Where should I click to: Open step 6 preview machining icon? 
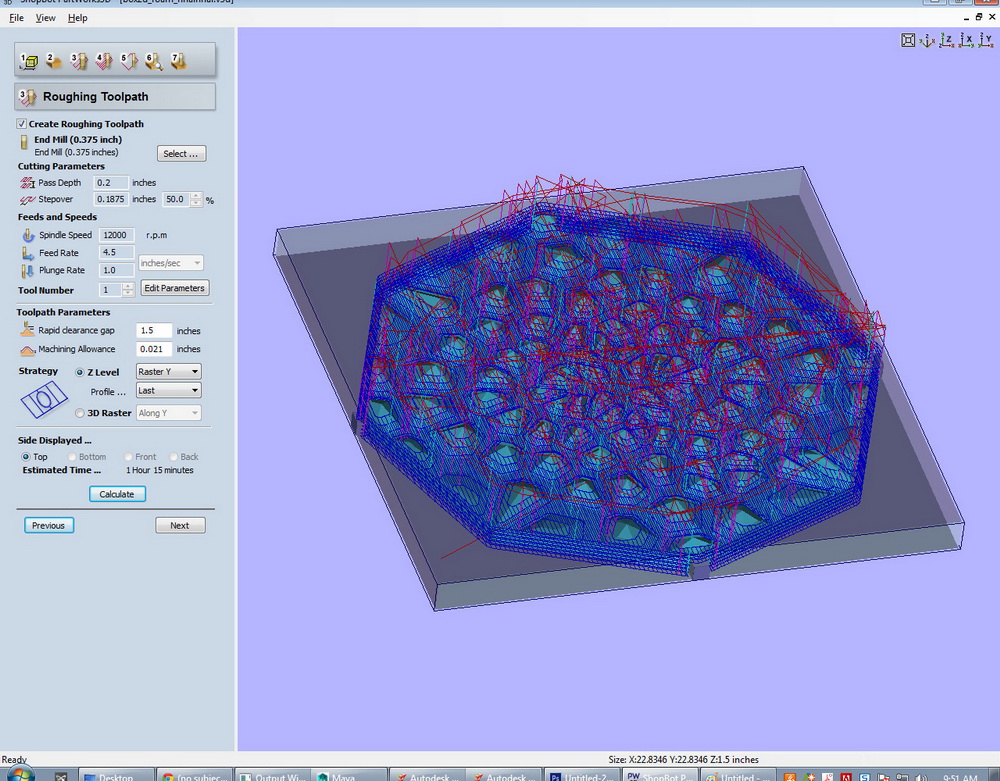pos(154,61)
